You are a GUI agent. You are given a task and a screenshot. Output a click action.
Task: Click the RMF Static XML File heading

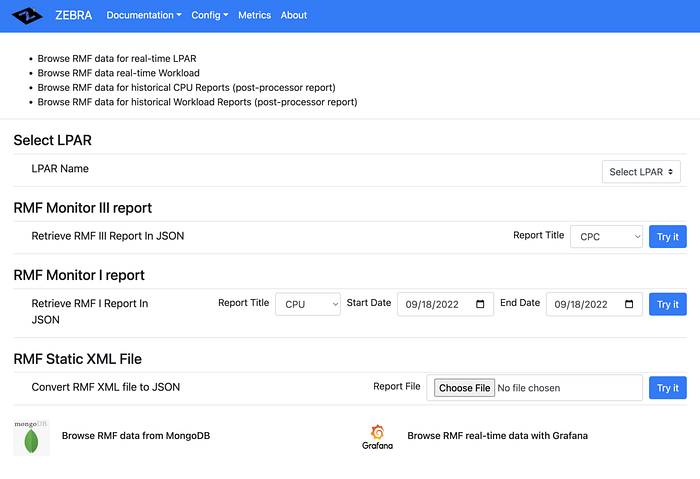(x=77, y=359)
